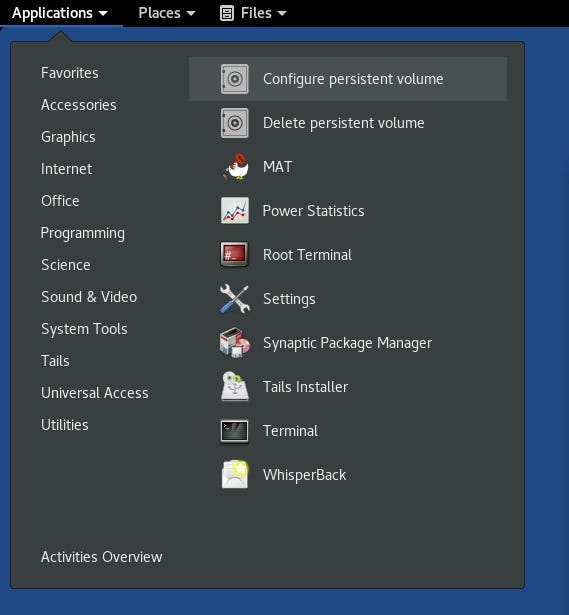Expand the Places menu arrow
The width and height of the screenshot is (569, 615).
coord(191,14)
